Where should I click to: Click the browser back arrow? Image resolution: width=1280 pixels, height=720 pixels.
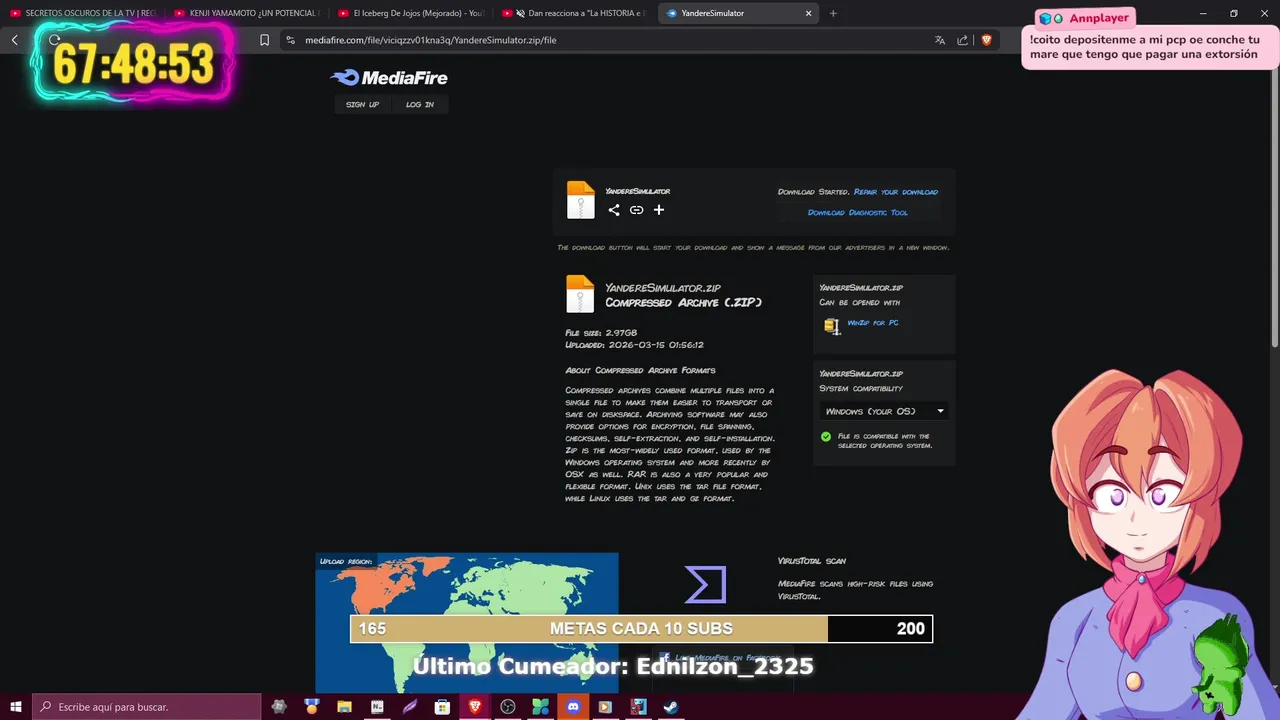point(15,40)
